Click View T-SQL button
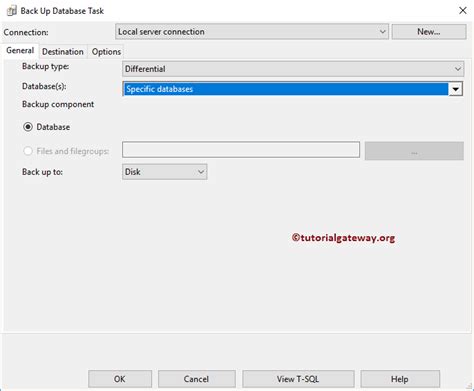The image size is (474, 391). [298, 379]
